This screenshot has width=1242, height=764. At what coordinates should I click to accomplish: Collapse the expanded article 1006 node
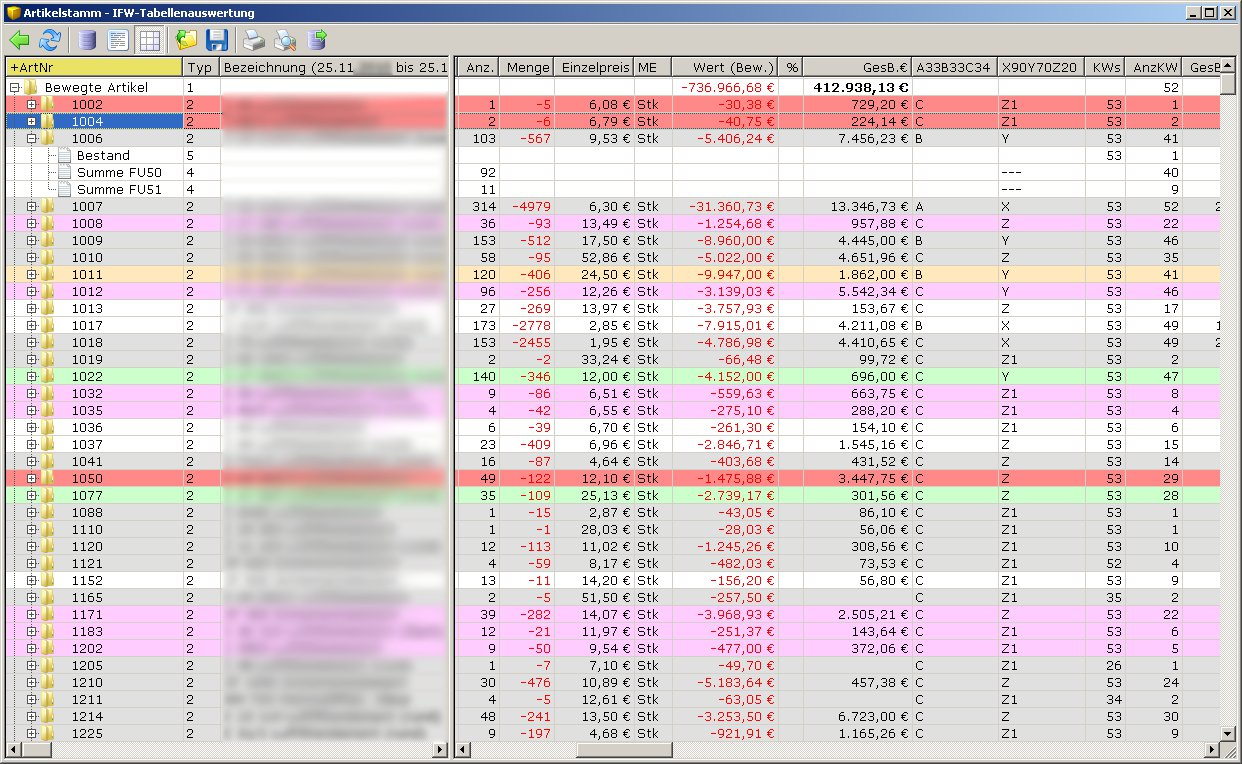31,139
